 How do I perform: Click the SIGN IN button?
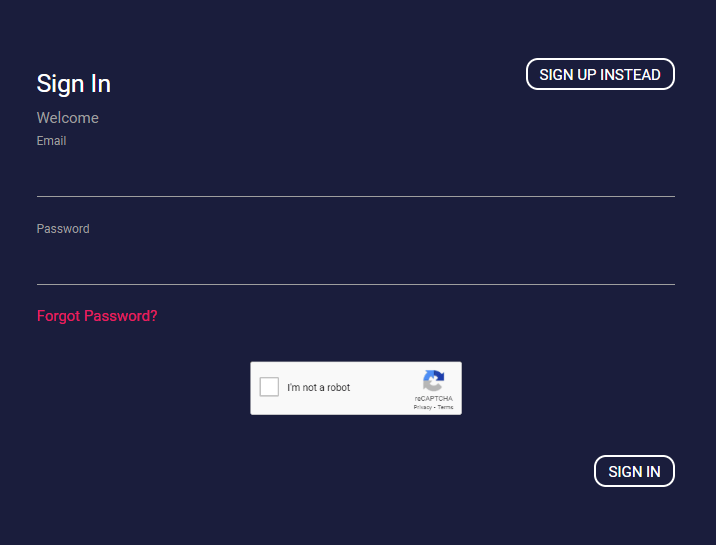(634, 471)
